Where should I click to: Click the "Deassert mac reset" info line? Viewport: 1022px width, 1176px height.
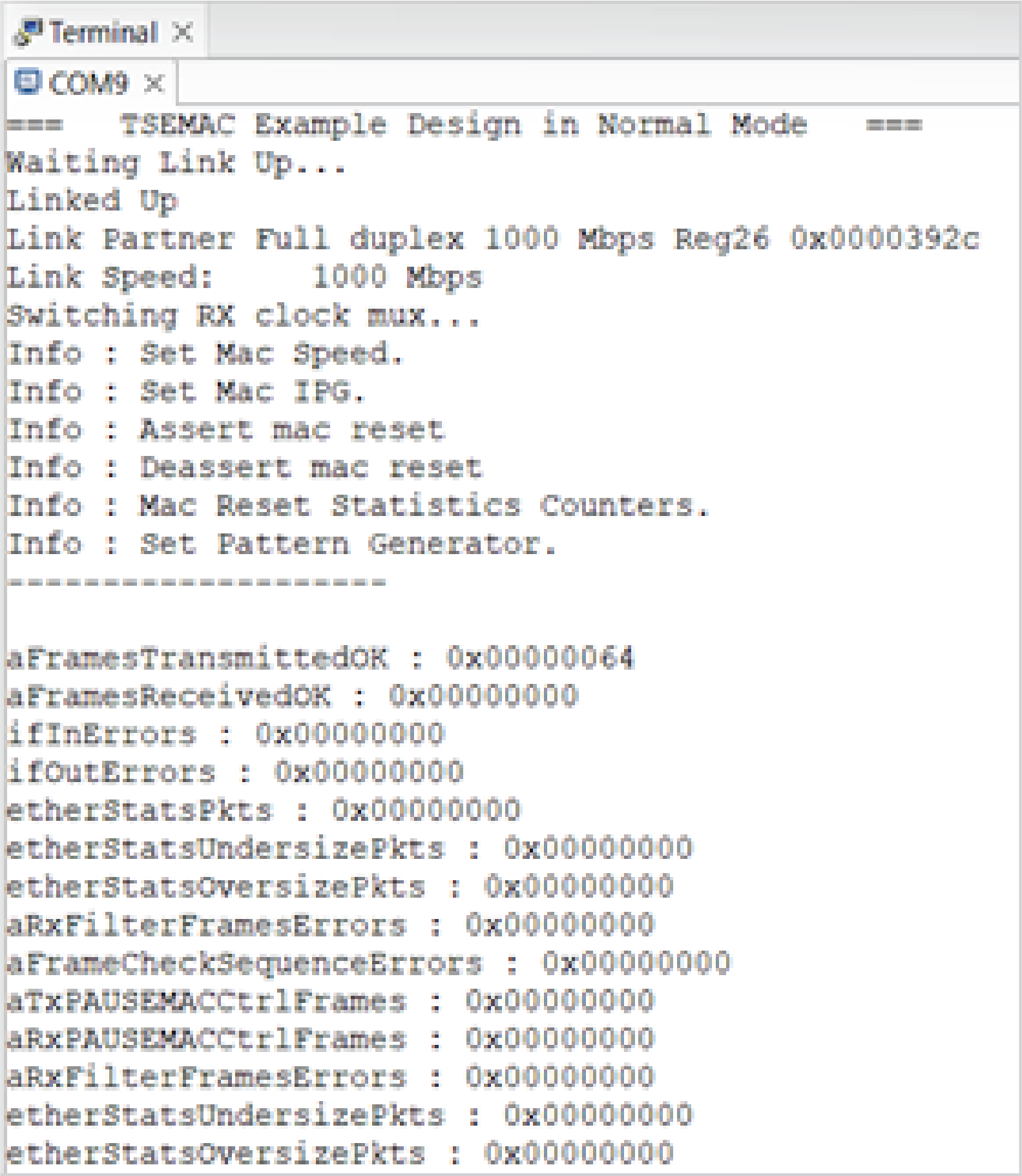[245, 468]
